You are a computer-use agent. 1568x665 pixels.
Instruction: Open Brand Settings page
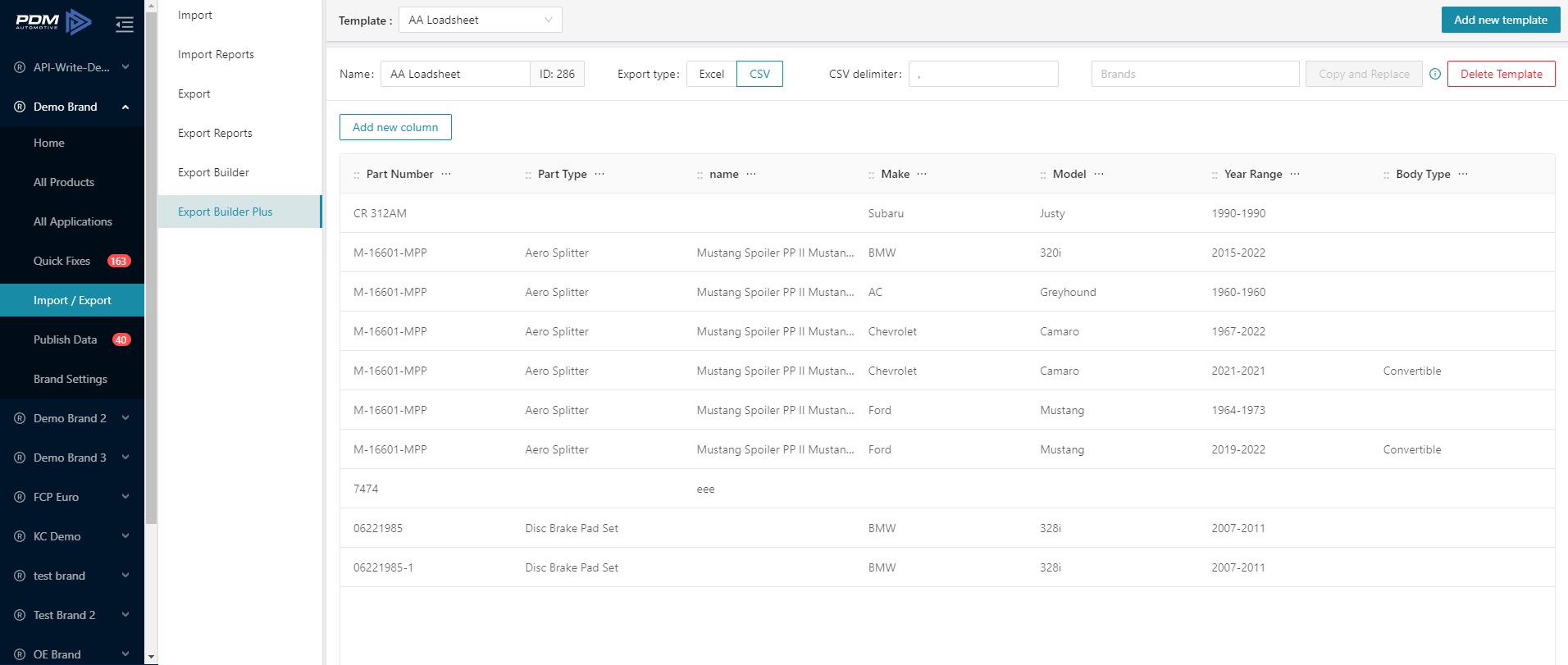pyautogui.click(x=72, y=379)
